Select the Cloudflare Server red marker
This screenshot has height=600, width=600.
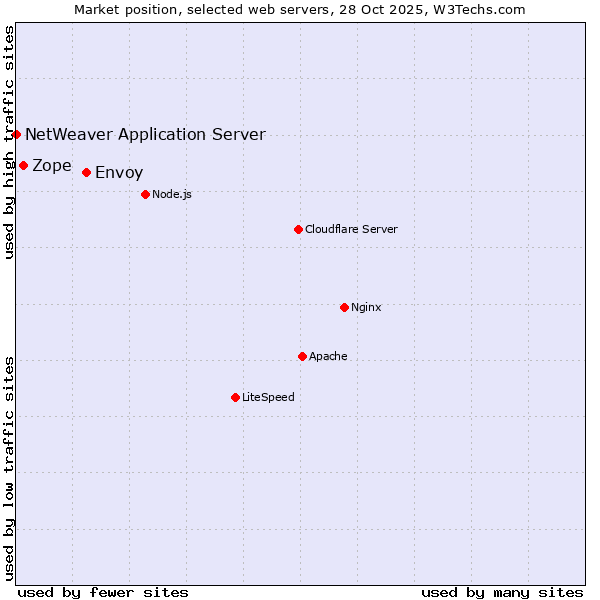[298, 229]
